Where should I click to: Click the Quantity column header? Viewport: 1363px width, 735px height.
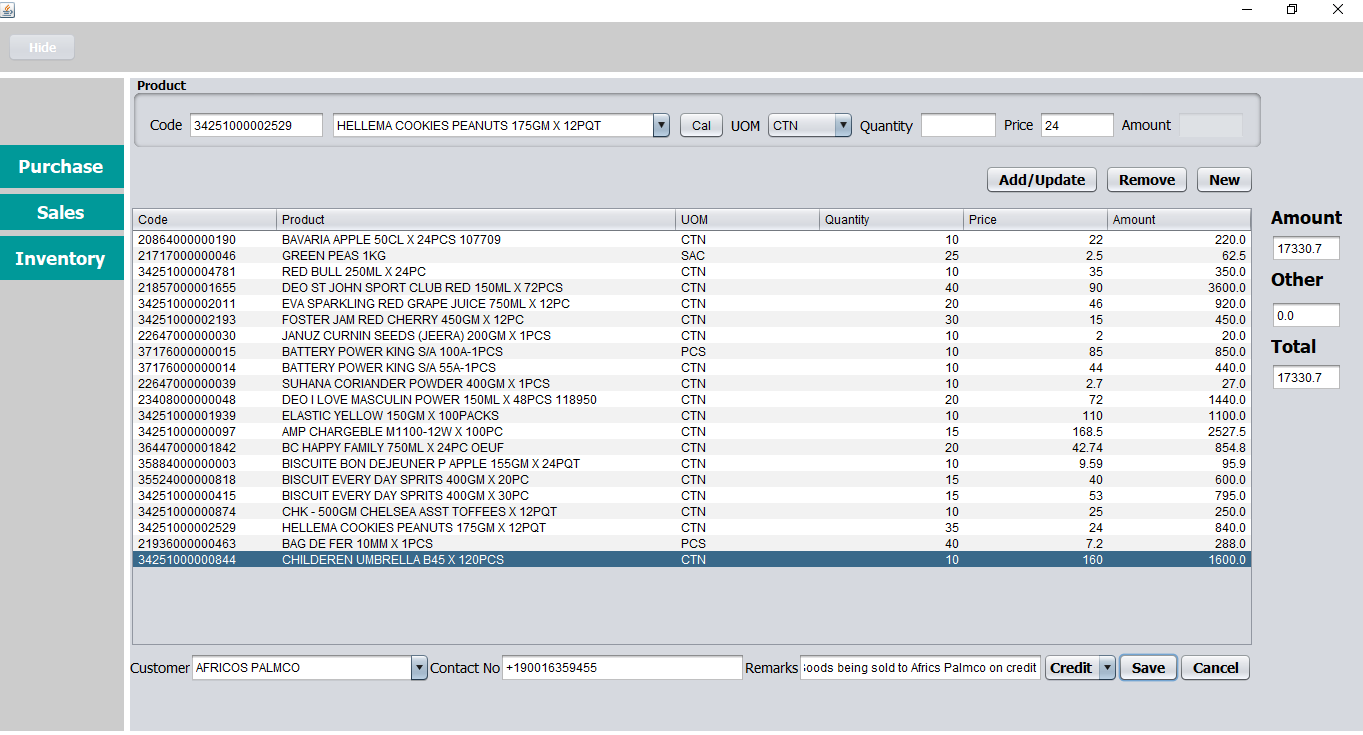coord(892,220)
